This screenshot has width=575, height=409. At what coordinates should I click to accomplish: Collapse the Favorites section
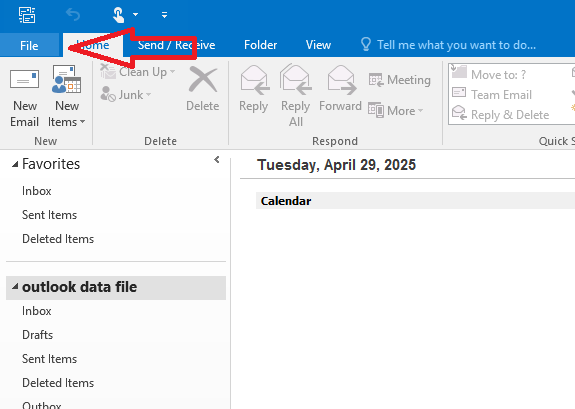15,164
